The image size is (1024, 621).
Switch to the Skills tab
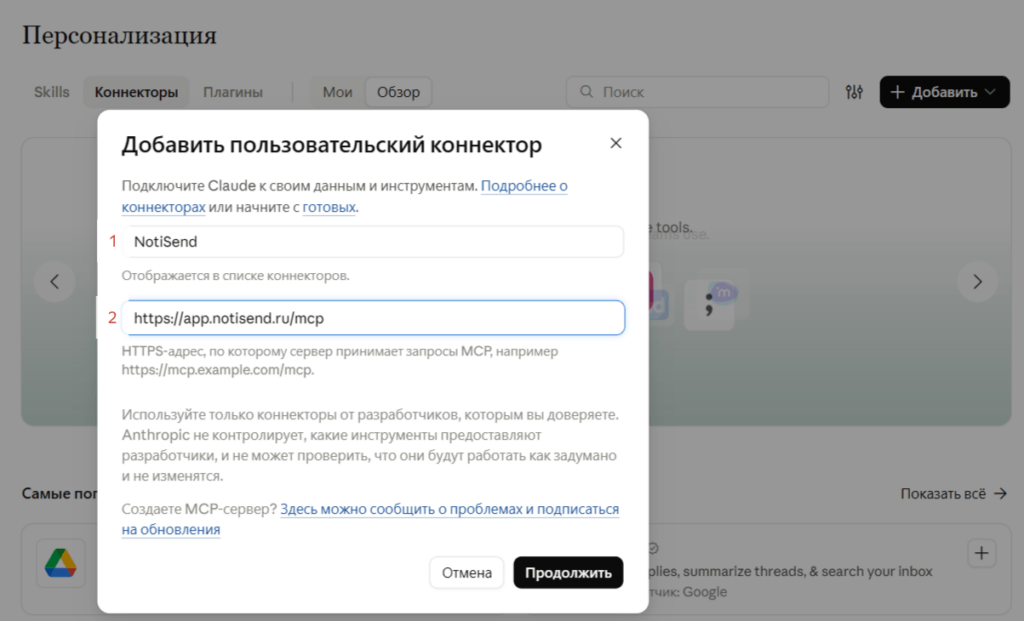(52, 92)
